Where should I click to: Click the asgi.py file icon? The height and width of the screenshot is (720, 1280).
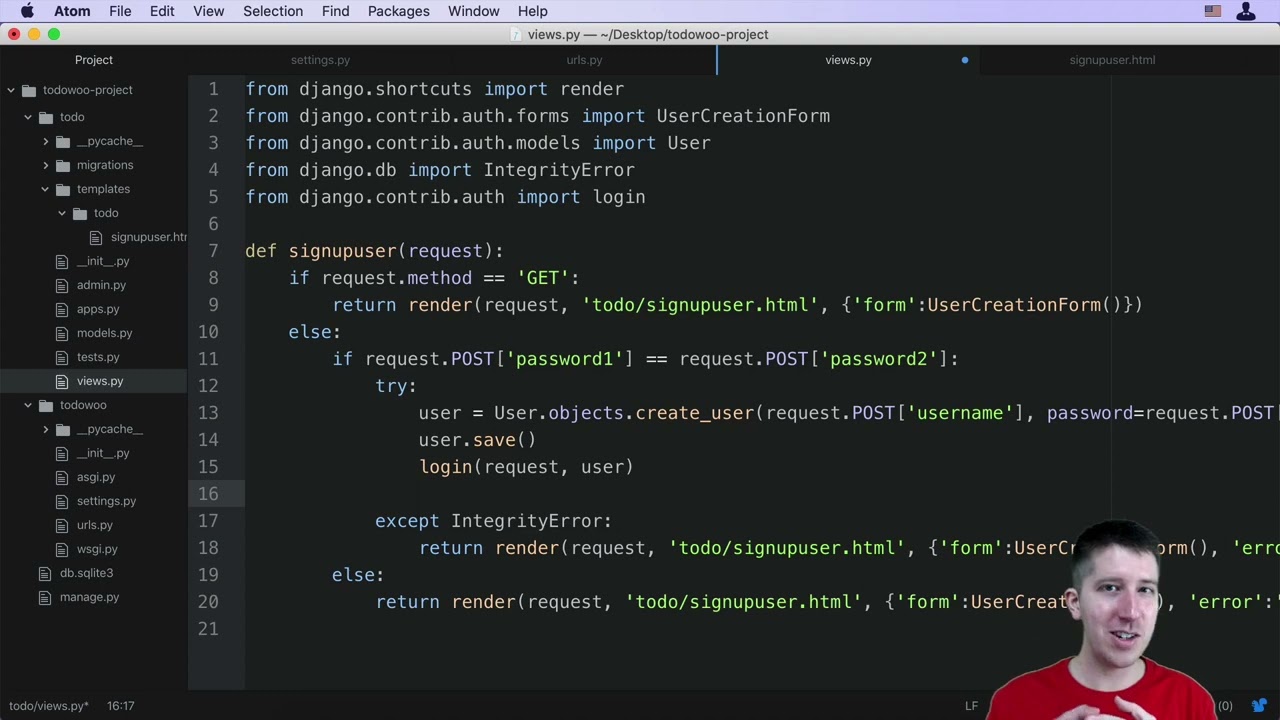[62, 477]
